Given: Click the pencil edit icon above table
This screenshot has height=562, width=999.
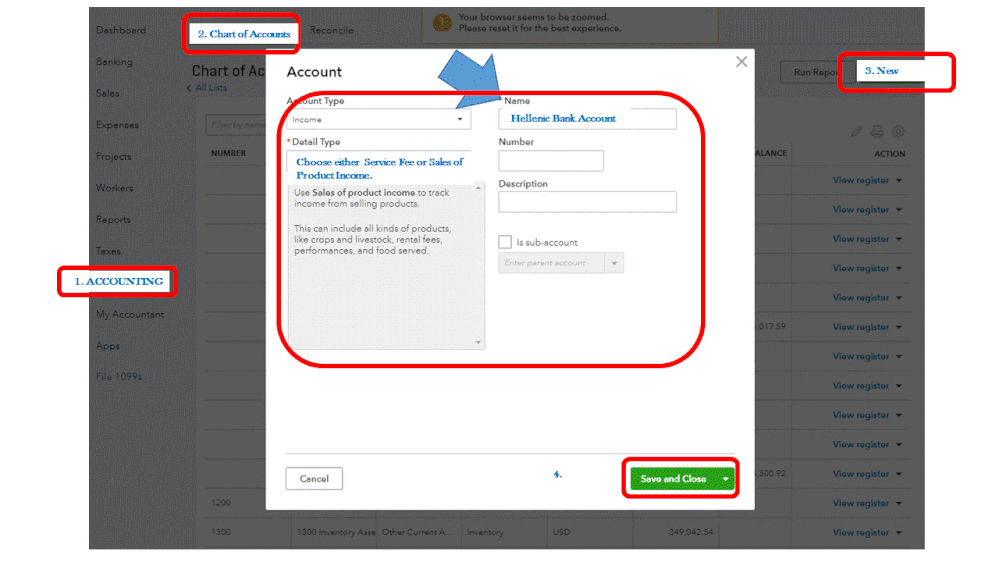Looking at the screenshot, I should 856,132.
